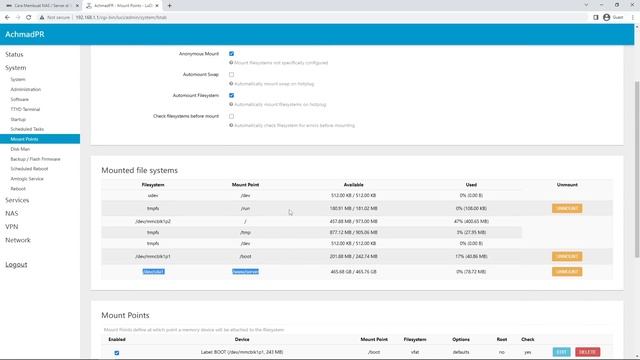
Task: Click the browser address bar URL
Action: [121, 18]
